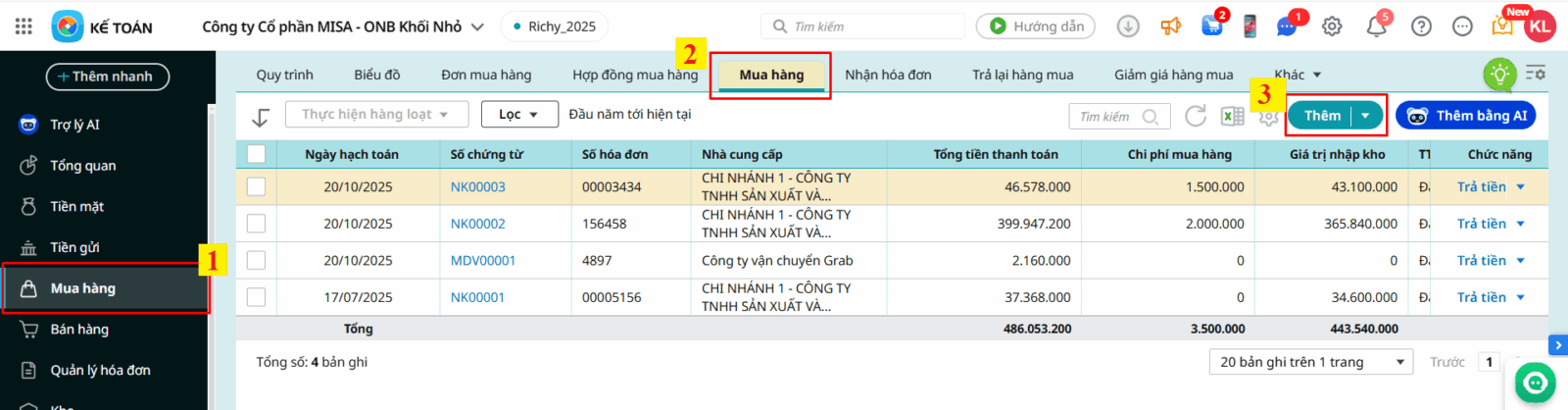Viewport: 1568px width, 410px height.
Task: Switch to the Nhận hóa đơn tab
Action: 888,75
